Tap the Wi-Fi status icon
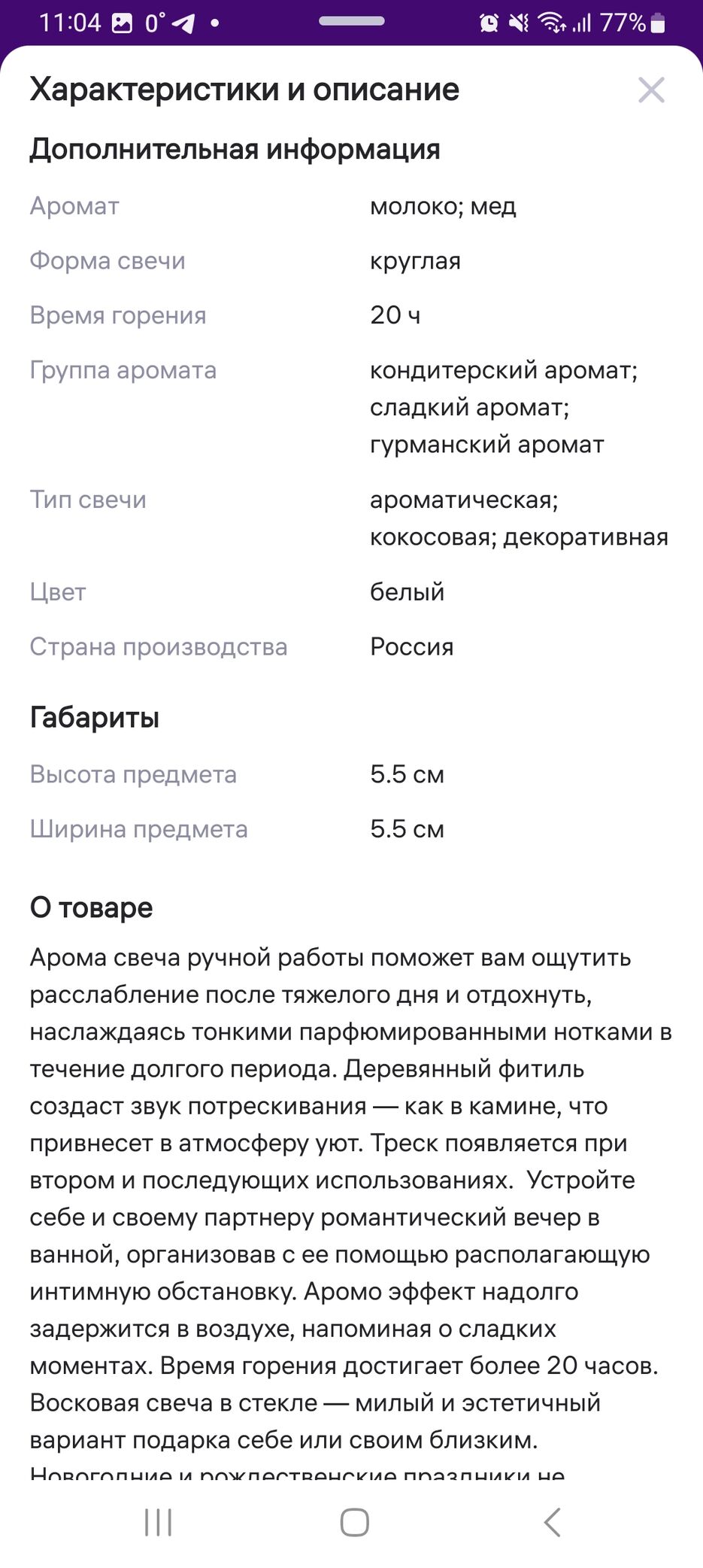 [x=553, y=23]
